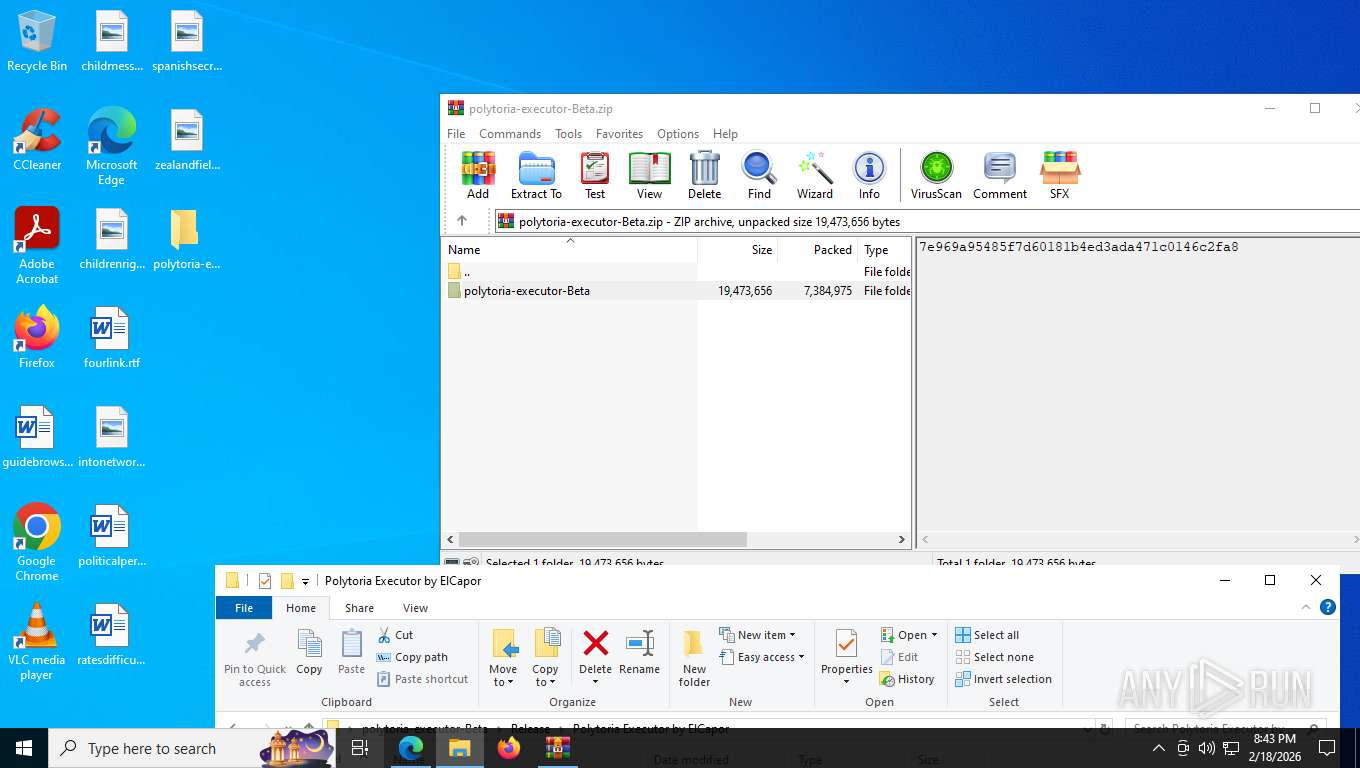Switch to the View tab in Explorer
This screenshot has width=1360, height=768.
click(x=415, y=608)
